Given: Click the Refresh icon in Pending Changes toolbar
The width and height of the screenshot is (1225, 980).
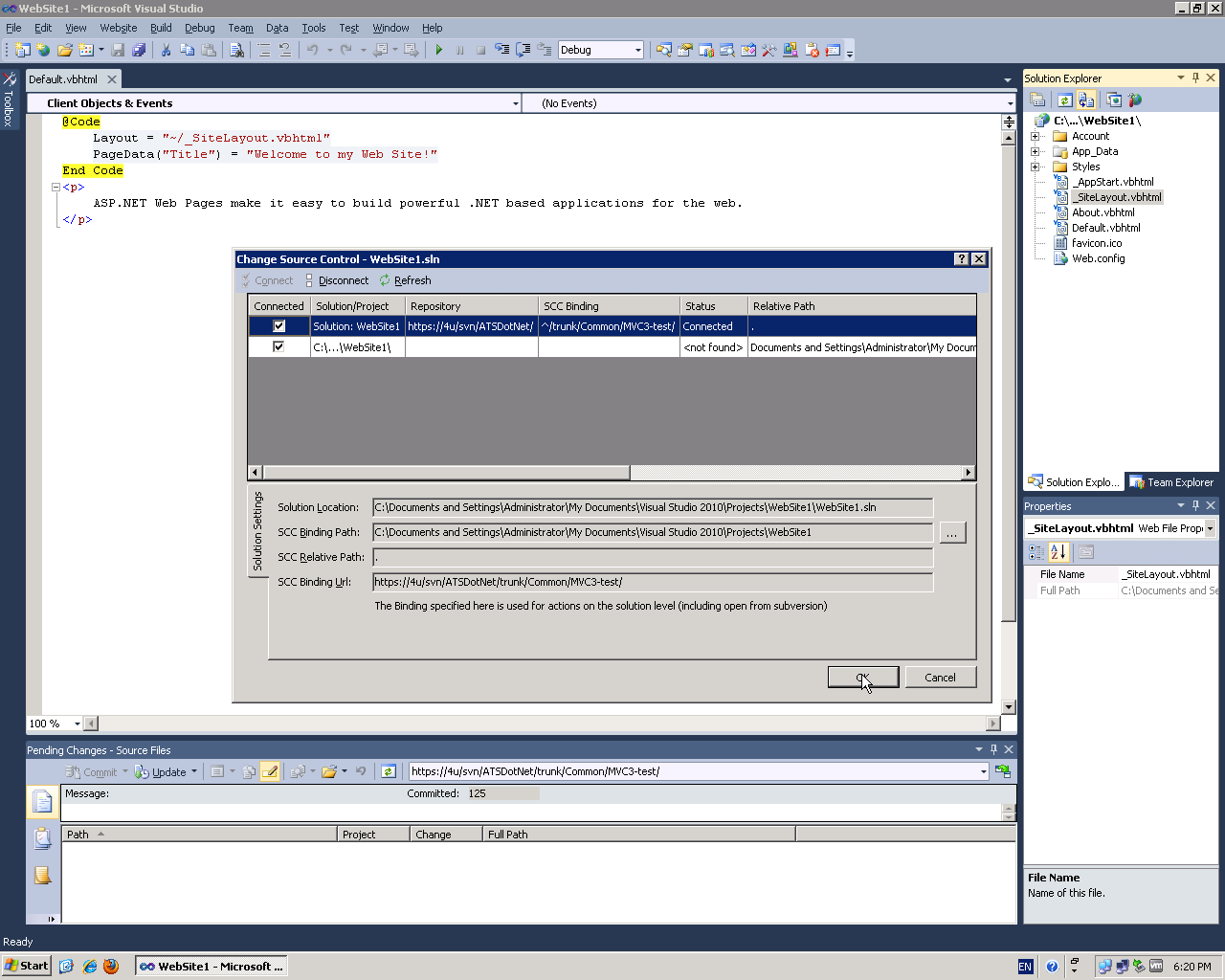Looking at the screenshot, I should (x=389, y=771).
